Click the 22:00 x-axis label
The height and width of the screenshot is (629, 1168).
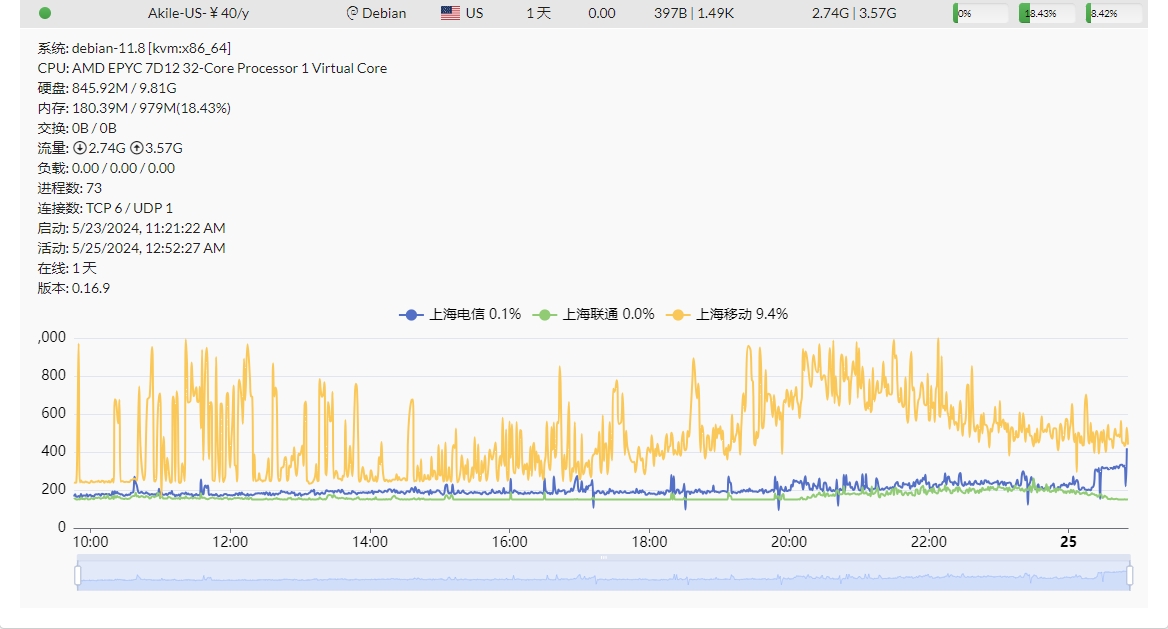coord(929,543)
